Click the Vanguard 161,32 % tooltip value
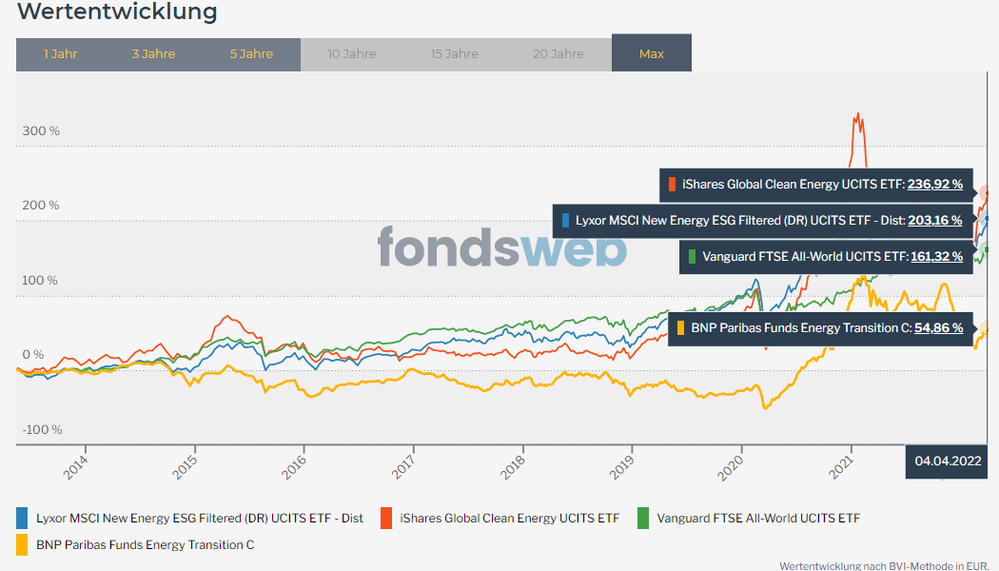The image size is (999, 571). click(936, 256)
